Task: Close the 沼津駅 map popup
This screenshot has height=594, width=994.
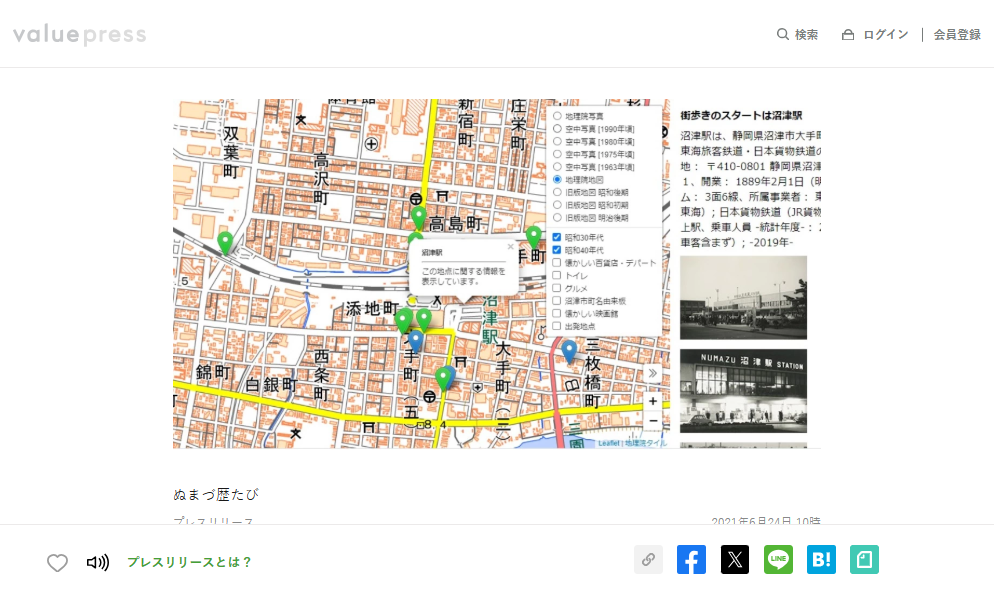Action: [510, 246]
